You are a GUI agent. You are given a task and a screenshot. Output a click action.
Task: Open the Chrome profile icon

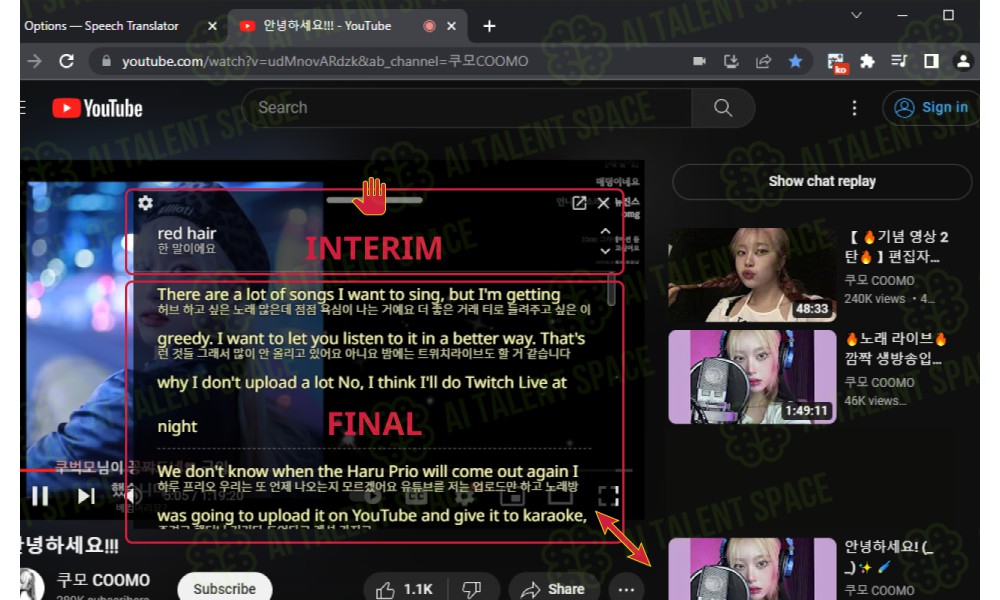click(963, 61)
